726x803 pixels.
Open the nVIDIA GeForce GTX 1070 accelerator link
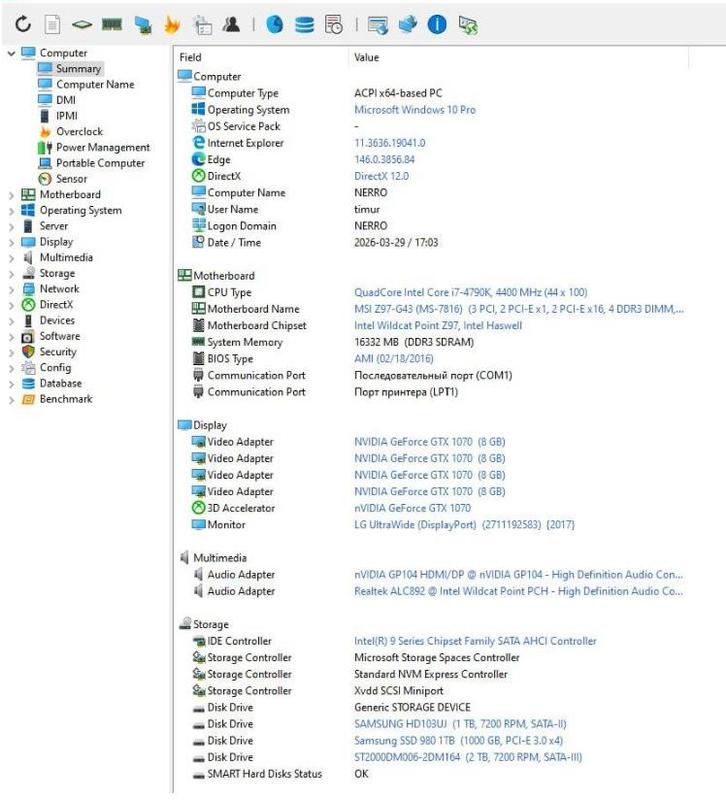click(x=412, y=509)
